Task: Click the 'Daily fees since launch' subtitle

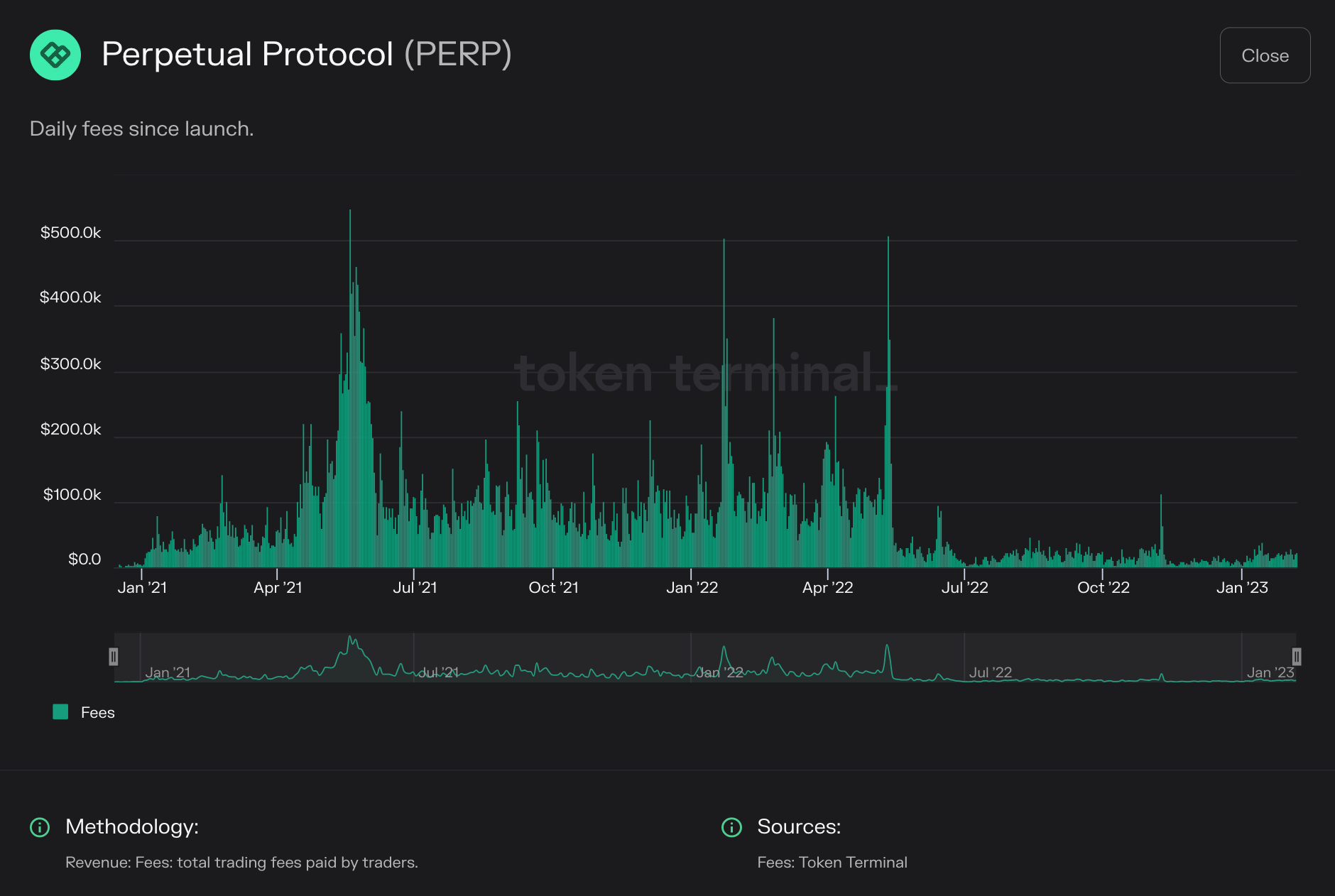Action: coord(142,129)
